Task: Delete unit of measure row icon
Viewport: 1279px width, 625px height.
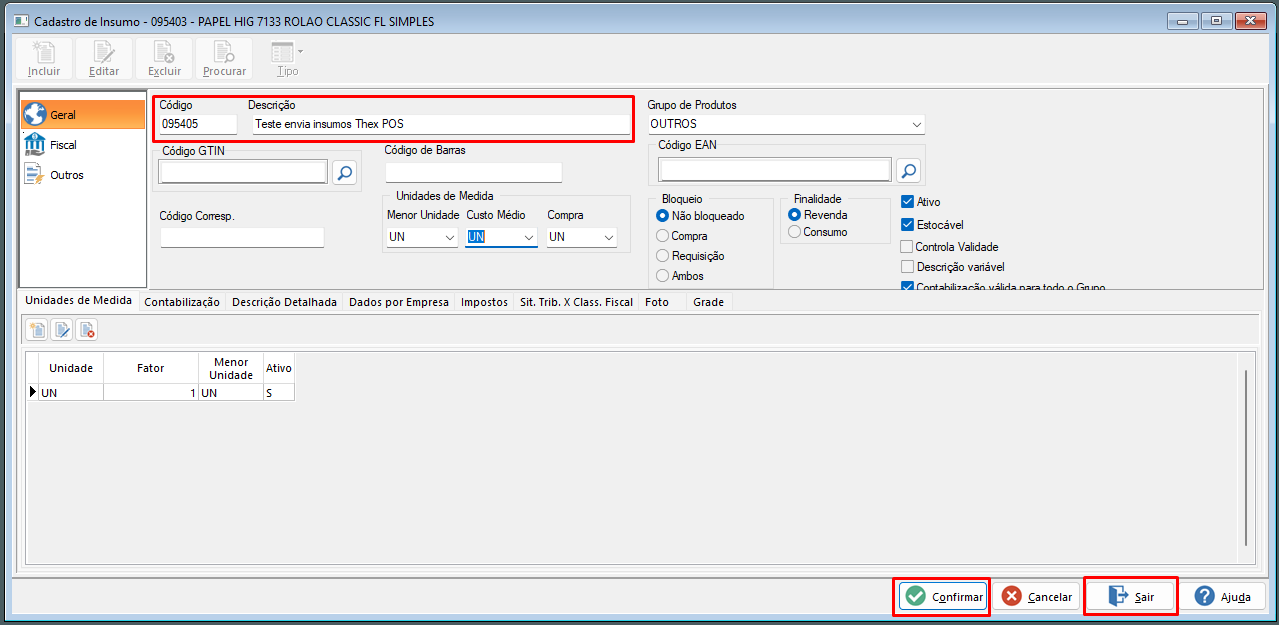Action: point(86,330)
